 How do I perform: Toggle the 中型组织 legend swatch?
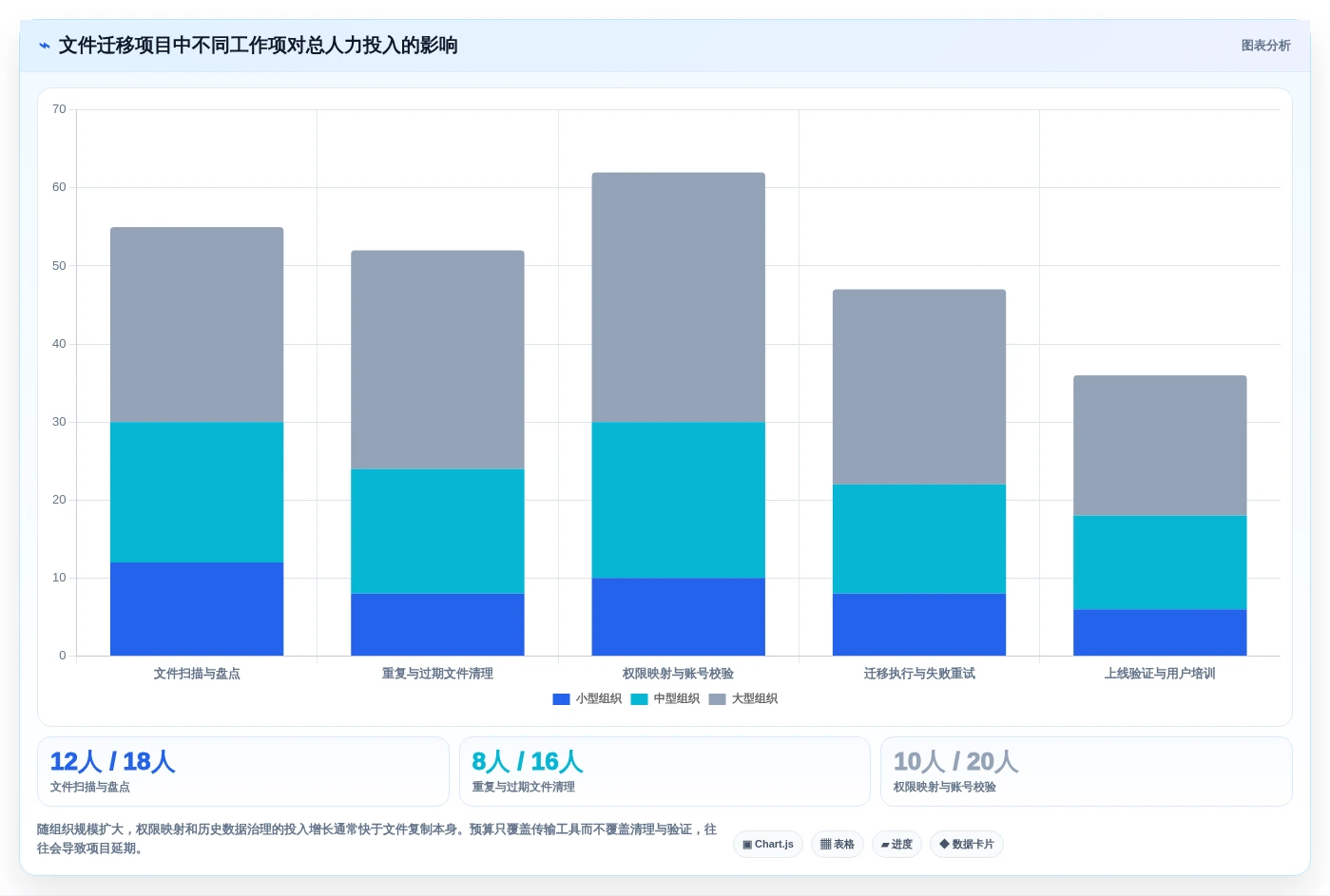tap(639, 699)
